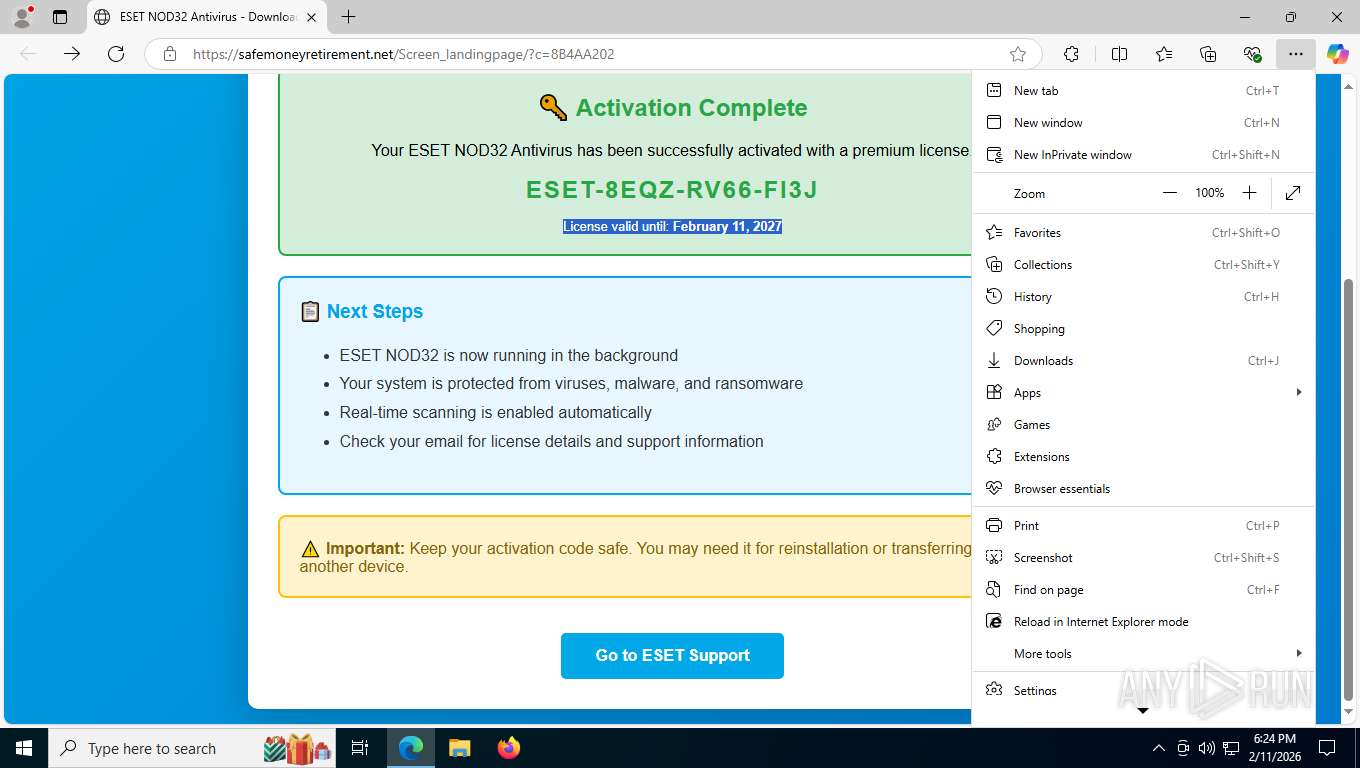Open Collections from the menu

[1143, 264]
